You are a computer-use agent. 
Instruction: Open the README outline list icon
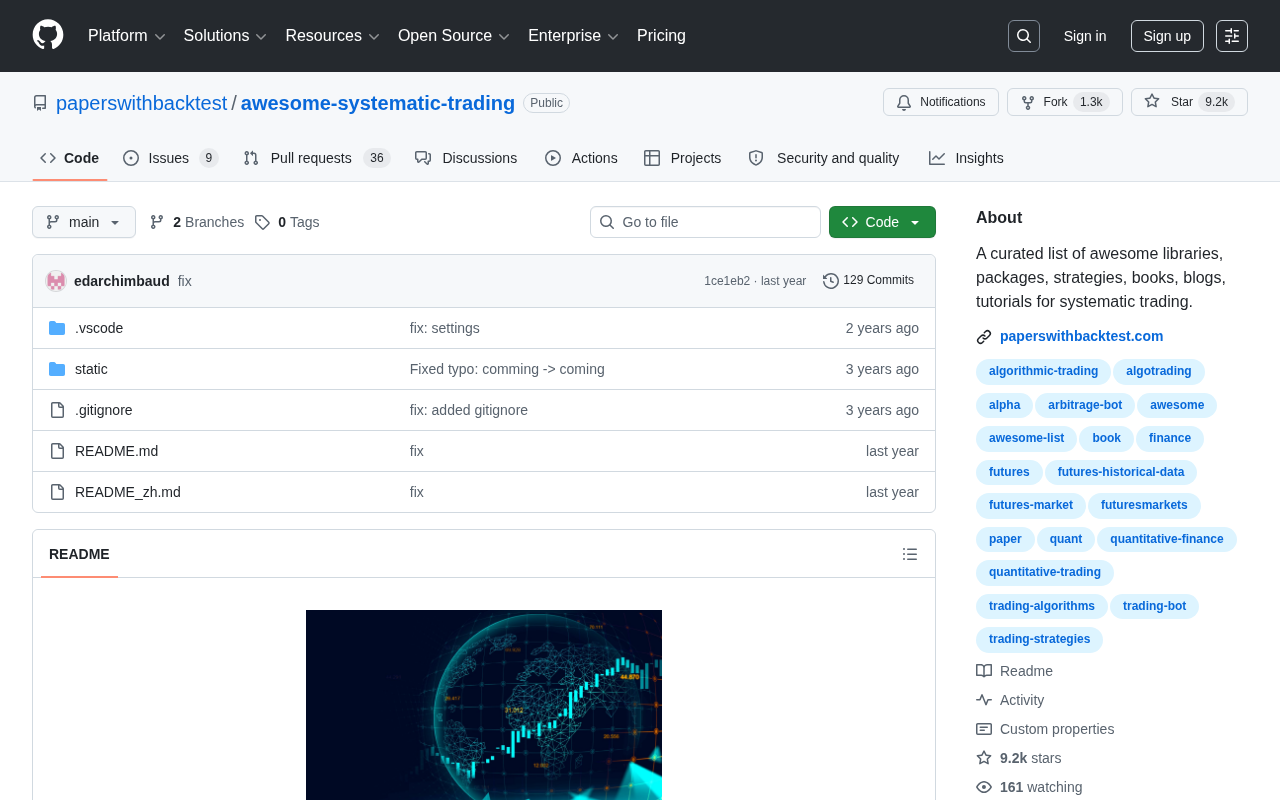(x=910, y=554)
